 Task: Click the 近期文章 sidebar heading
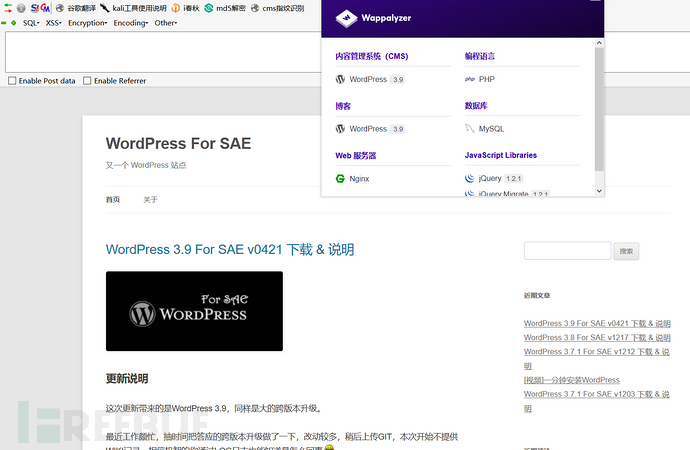tap(537, 296)
